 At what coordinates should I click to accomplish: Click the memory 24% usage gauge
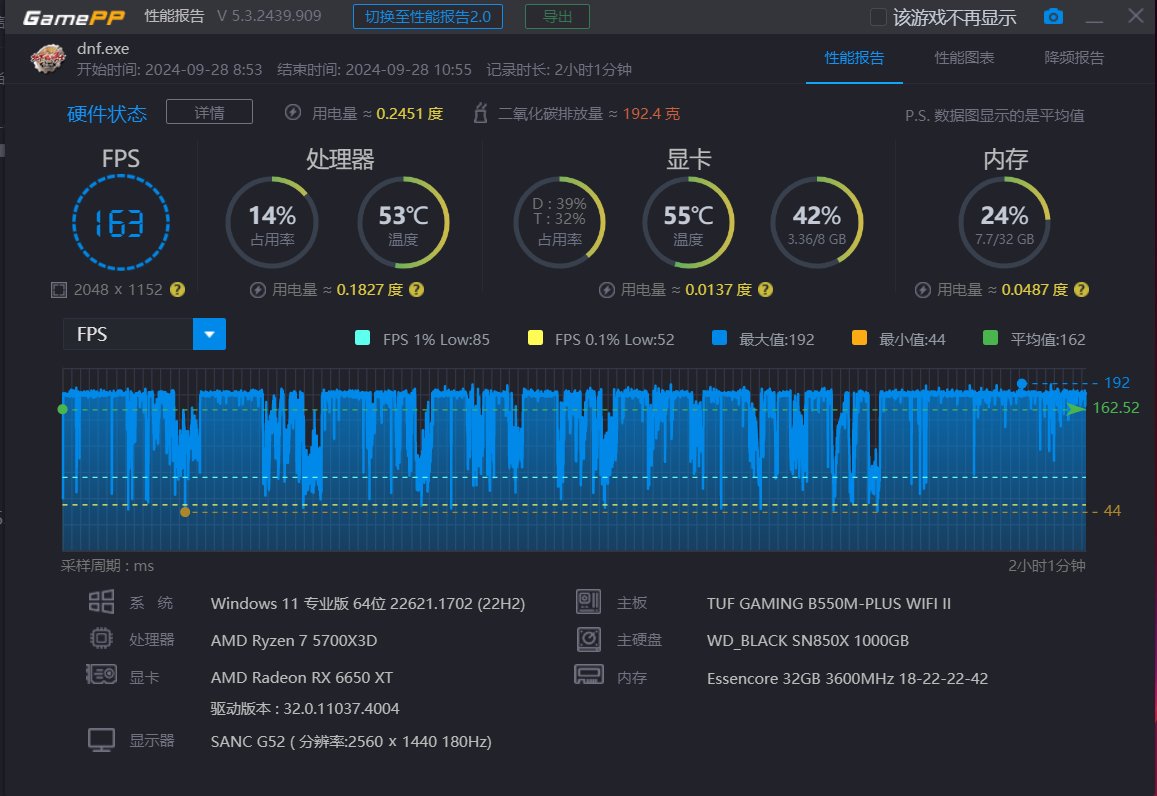[1004, 222]
